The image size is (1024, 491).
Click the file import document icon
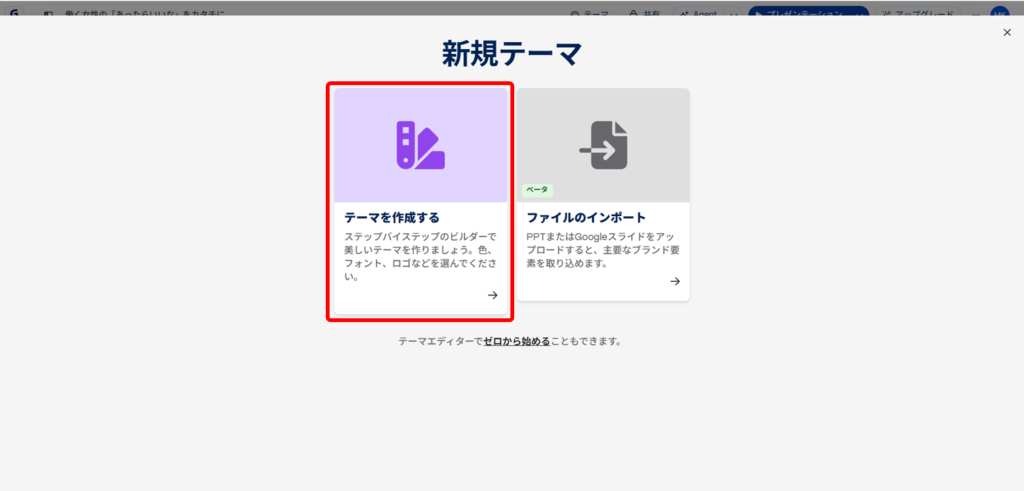[603, 145]
